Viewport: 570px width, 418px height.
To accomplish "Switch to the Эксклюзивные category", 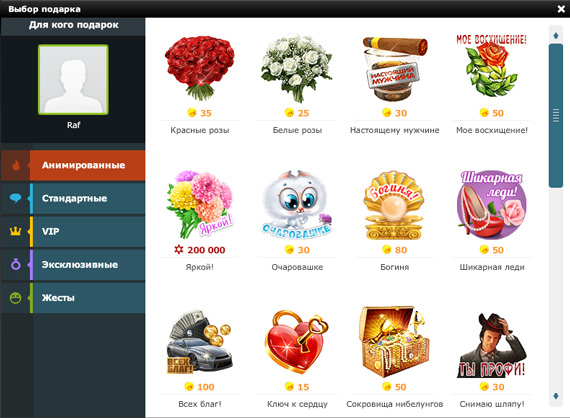I will click(73, 265).
